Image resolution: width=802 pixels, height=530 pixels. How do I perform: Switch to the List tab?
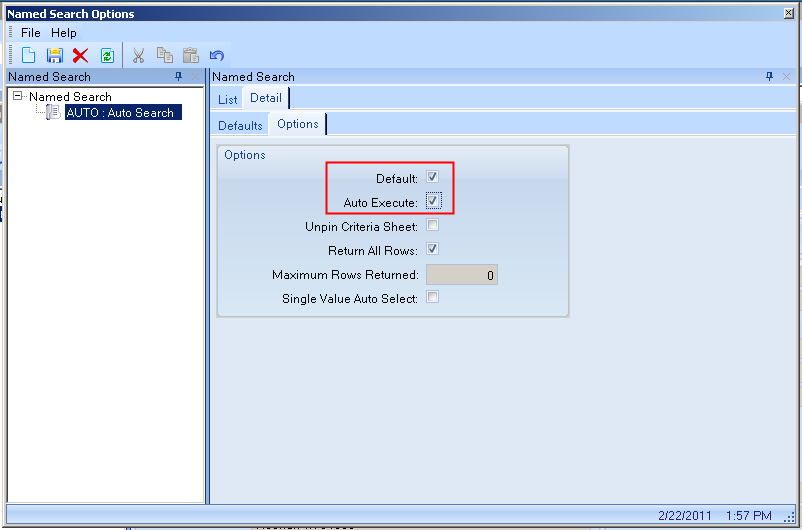tap(228, 99)
